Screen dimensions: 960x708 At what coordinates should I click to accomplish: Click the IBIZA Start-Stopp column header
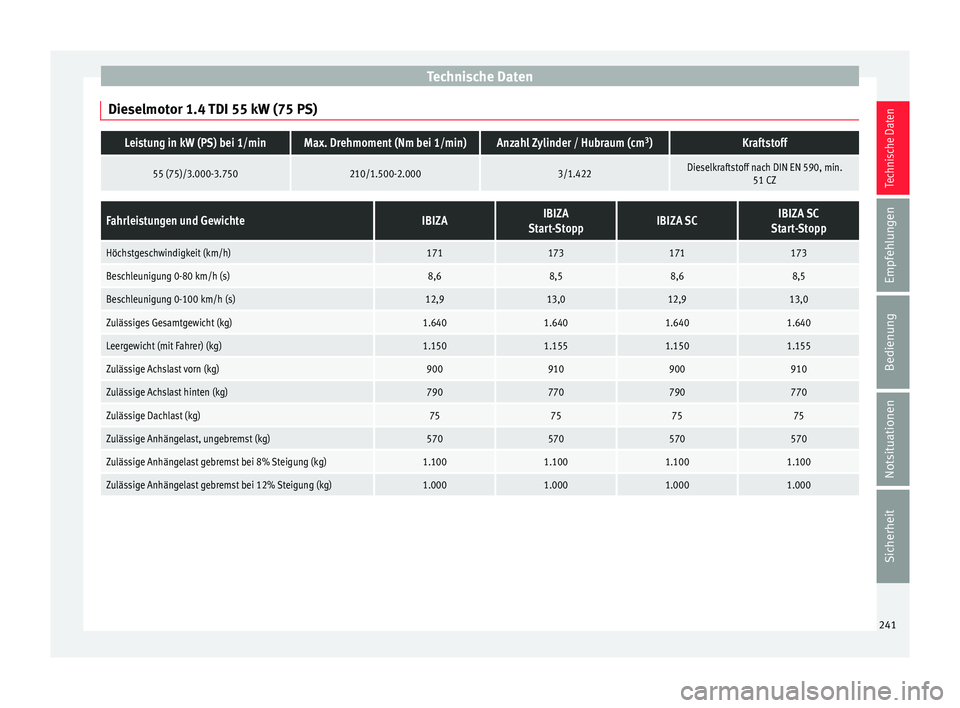pyautogui.click(x=556, y=220)
